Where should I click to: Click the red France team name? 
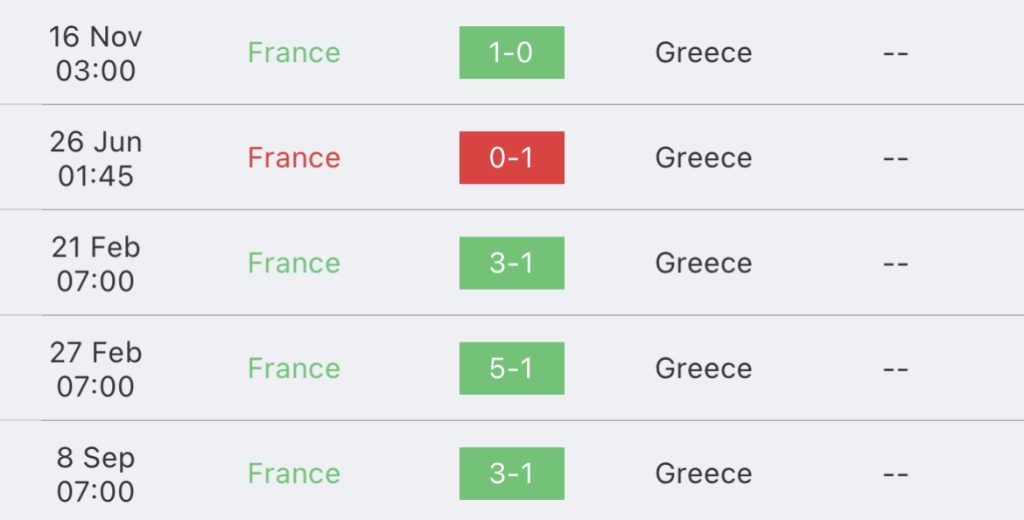click(294, 158)
